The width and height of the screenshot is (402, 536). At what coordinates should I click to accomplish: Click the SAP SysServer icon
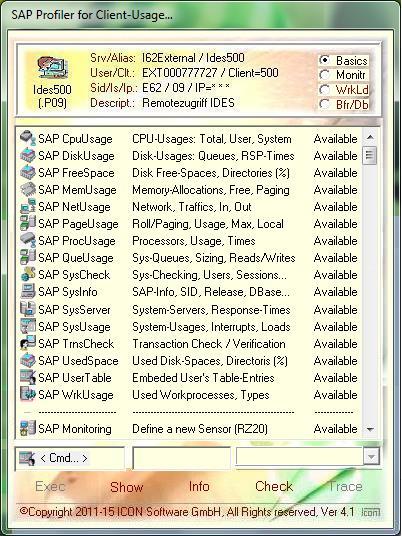(x=28, y=310)
